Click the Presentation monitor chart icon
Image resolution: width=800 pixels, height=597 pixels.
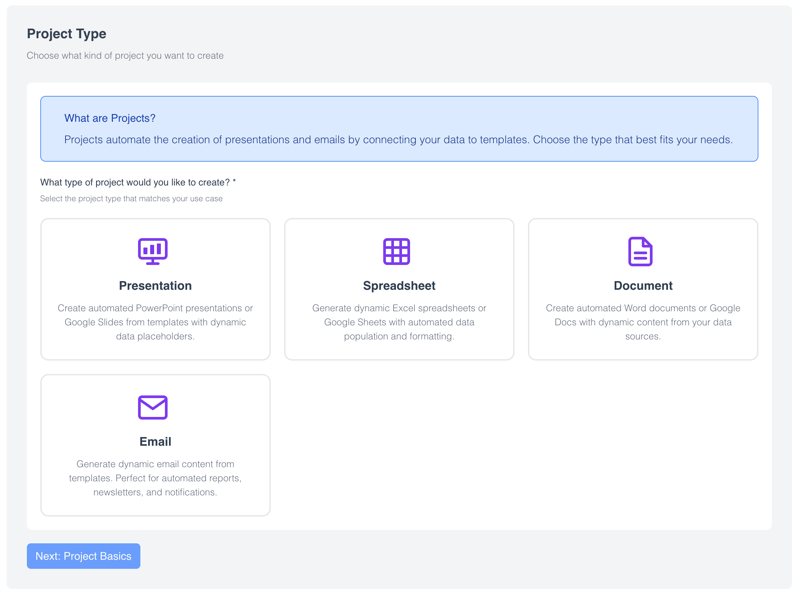(x=153, y=251)
